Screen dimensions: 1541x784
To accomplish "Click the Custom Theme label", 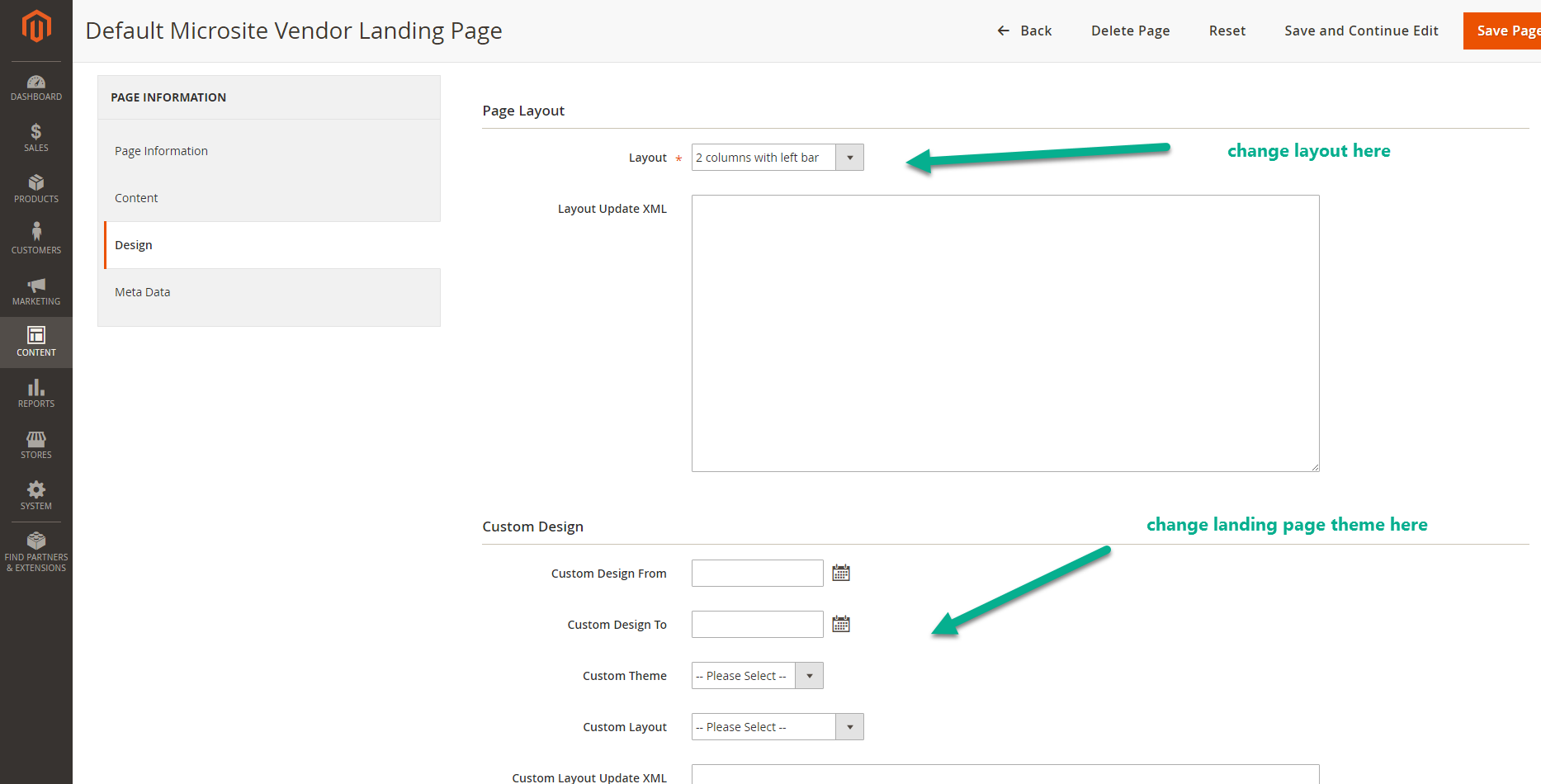I will (x=625, y=676).
